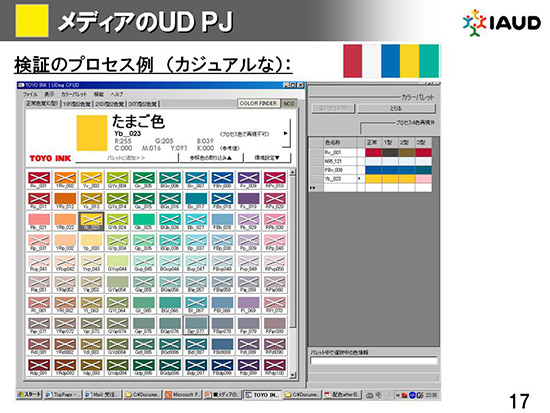The width and height of the screenshot is (550, 413).
Task: Click scroll down arrow of swatch grid
Action: point(293,375)
